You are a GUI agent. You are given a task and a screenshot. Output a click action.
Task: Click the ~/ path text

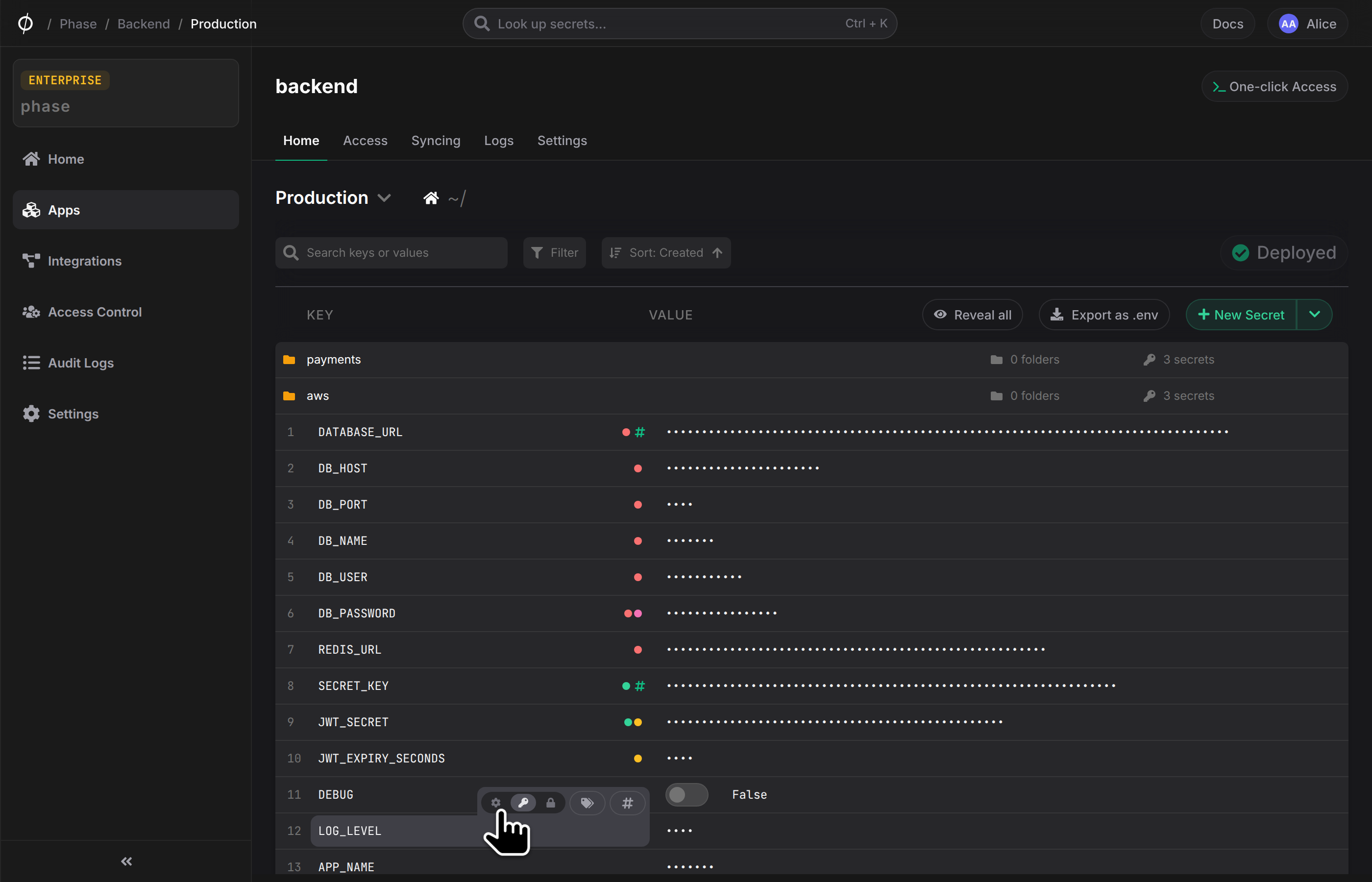(x=456, y=198)
